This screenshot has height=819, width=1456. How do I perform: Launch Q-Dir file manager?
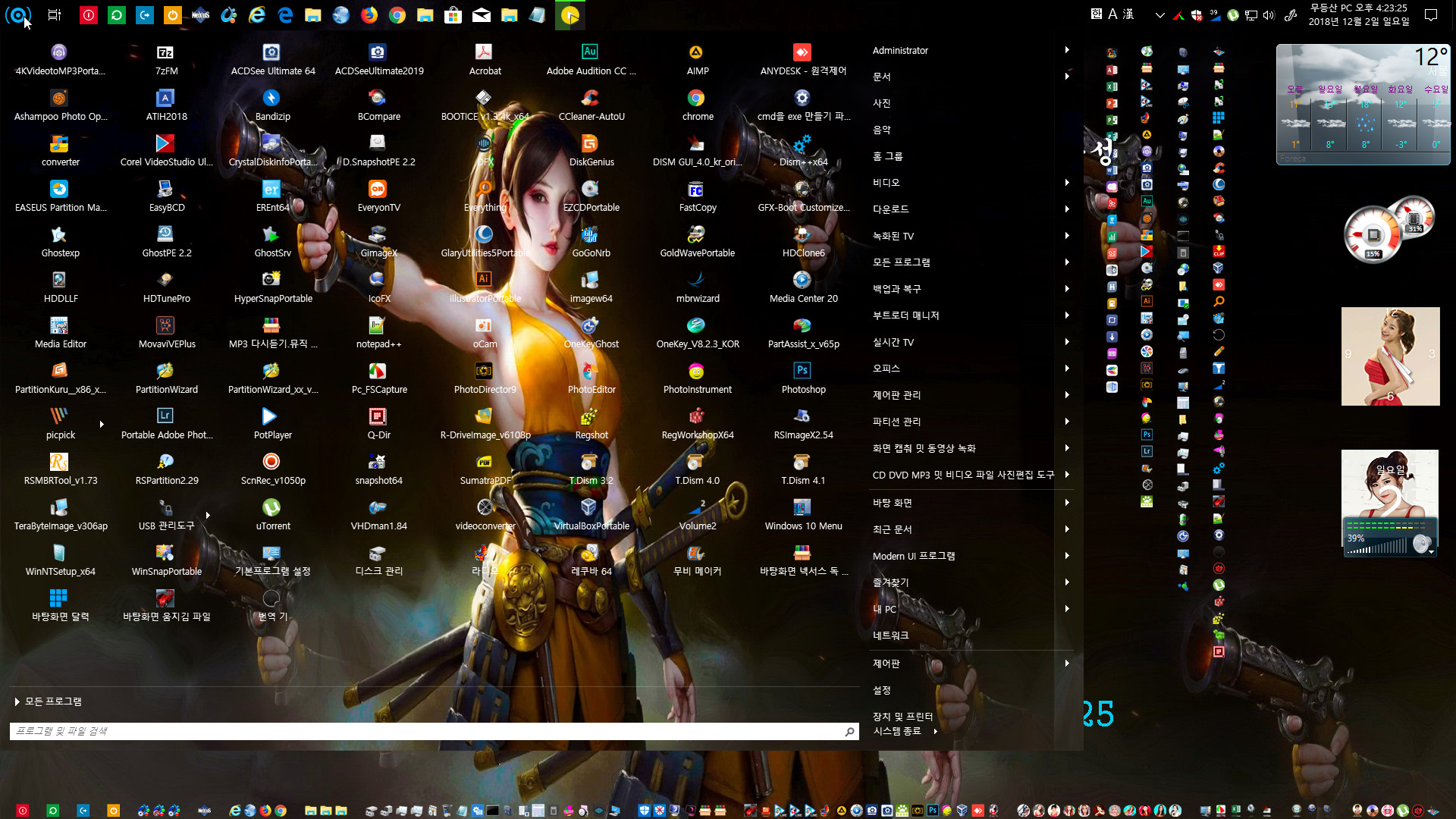pyautogui.click(x=378, y=423)
